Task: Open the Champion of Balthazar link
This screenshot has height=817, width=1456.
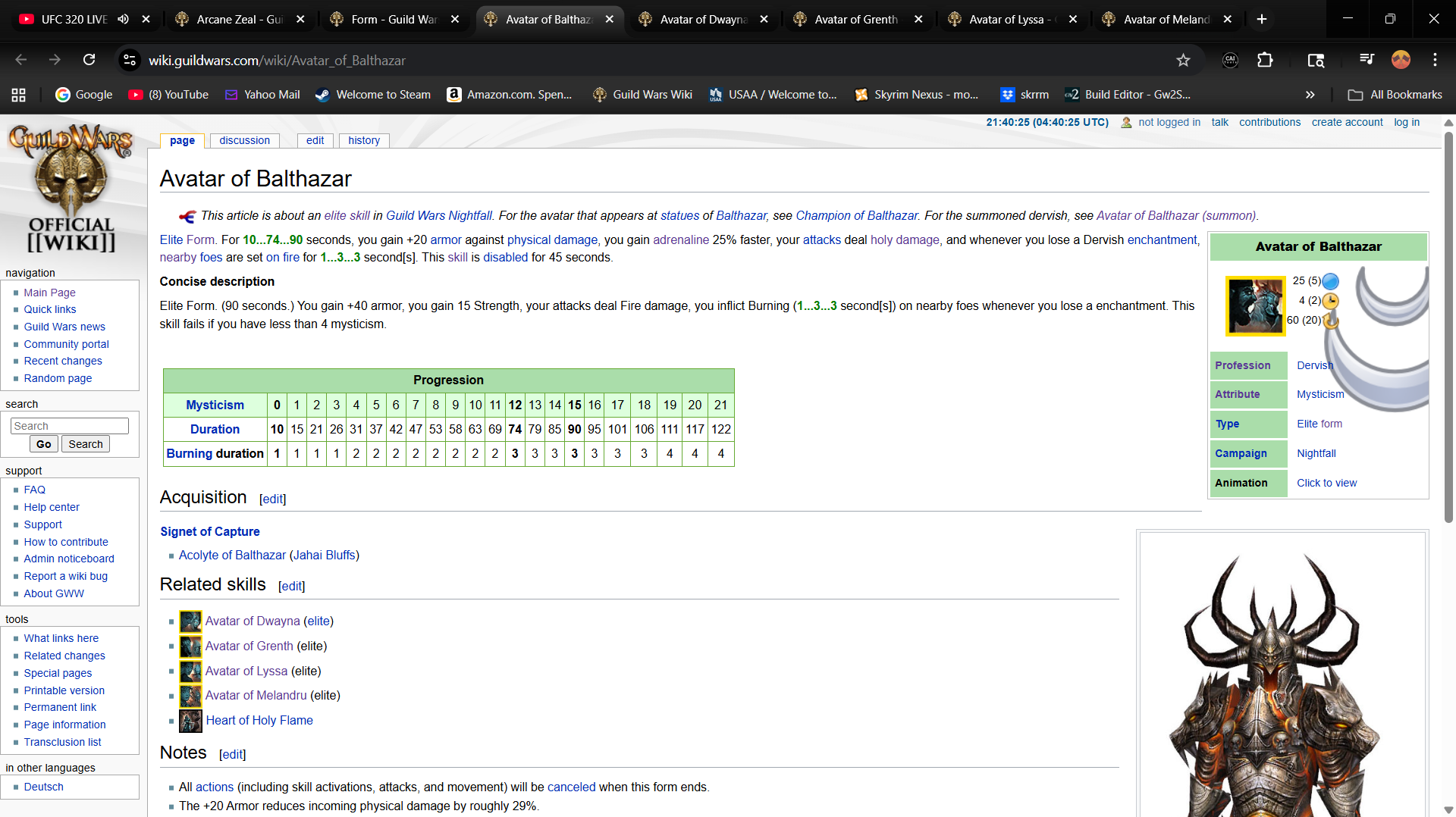Action: [x=856, y=215]
